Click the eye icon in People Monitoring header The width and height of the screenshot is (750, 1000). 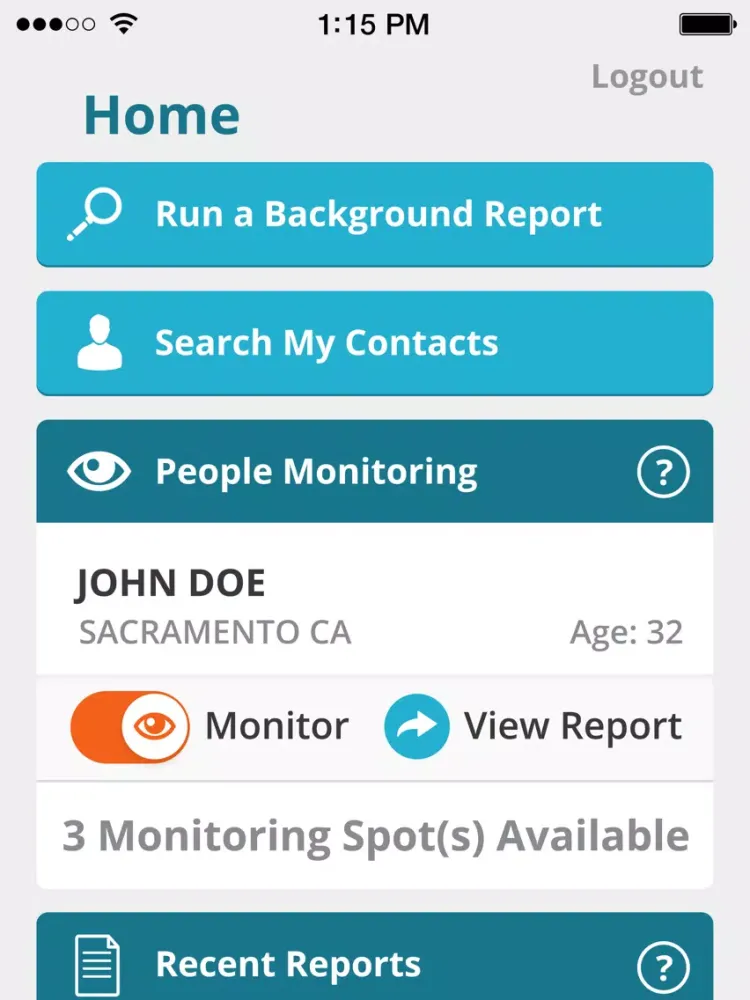pos(99,471)
